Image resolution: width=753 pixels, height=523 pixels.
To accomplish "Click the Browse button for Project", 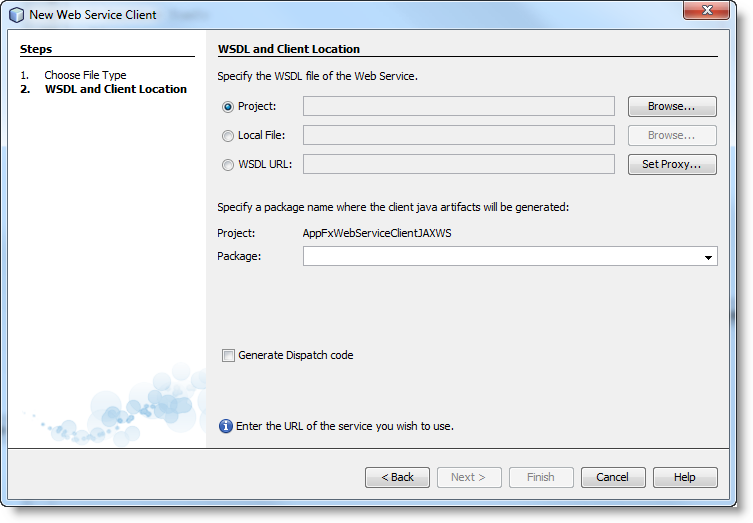I will pos(672,107).
